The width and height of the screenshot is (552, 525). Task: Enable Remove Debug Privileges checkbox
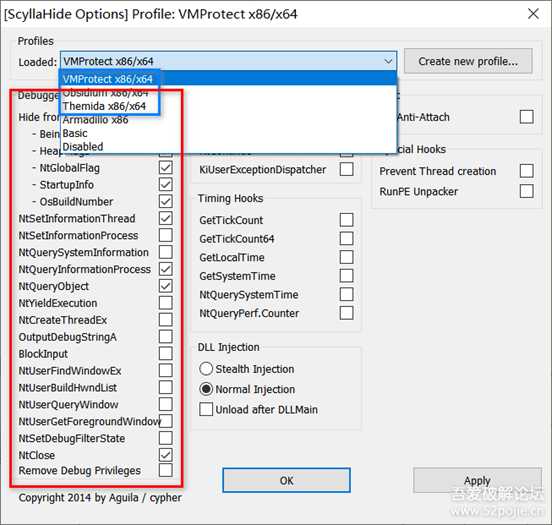click(165, 470)
